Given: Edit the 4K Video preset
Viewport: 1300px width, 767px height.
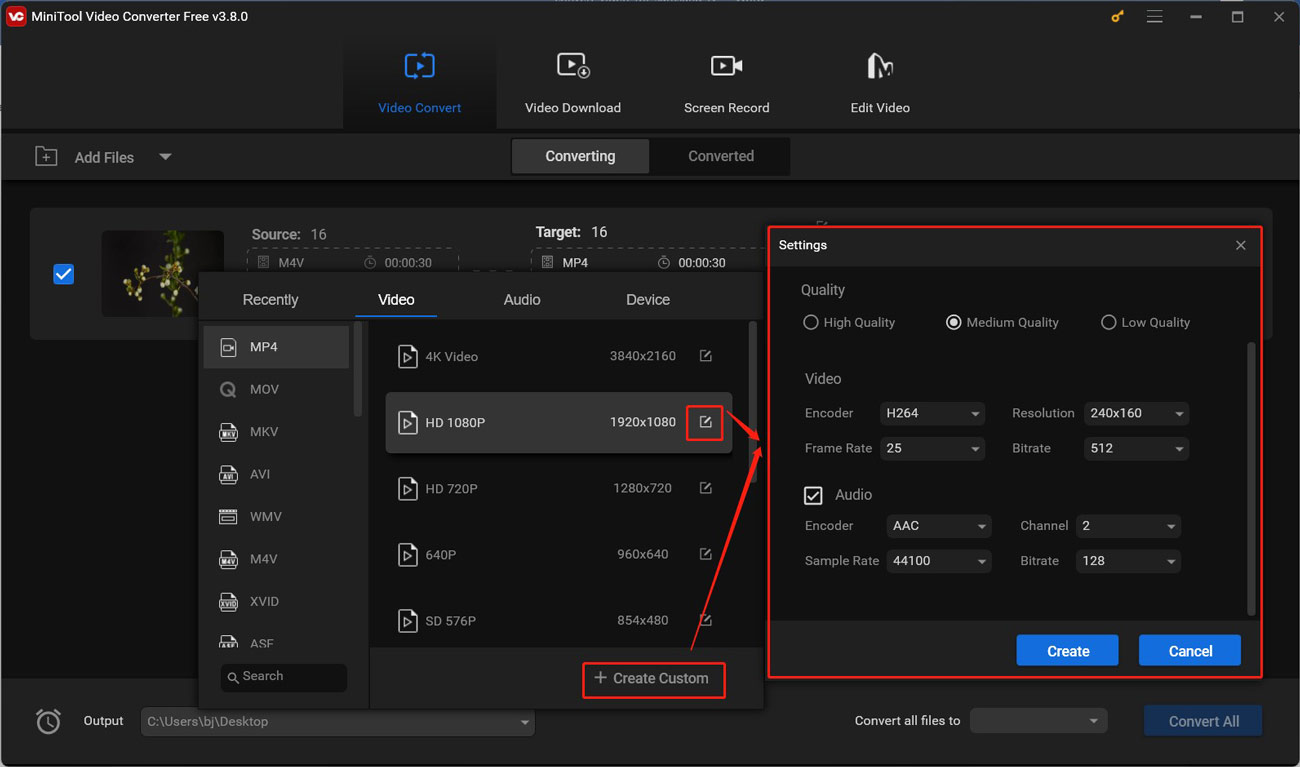Looking at the screenshot, I should click(705, 356).
